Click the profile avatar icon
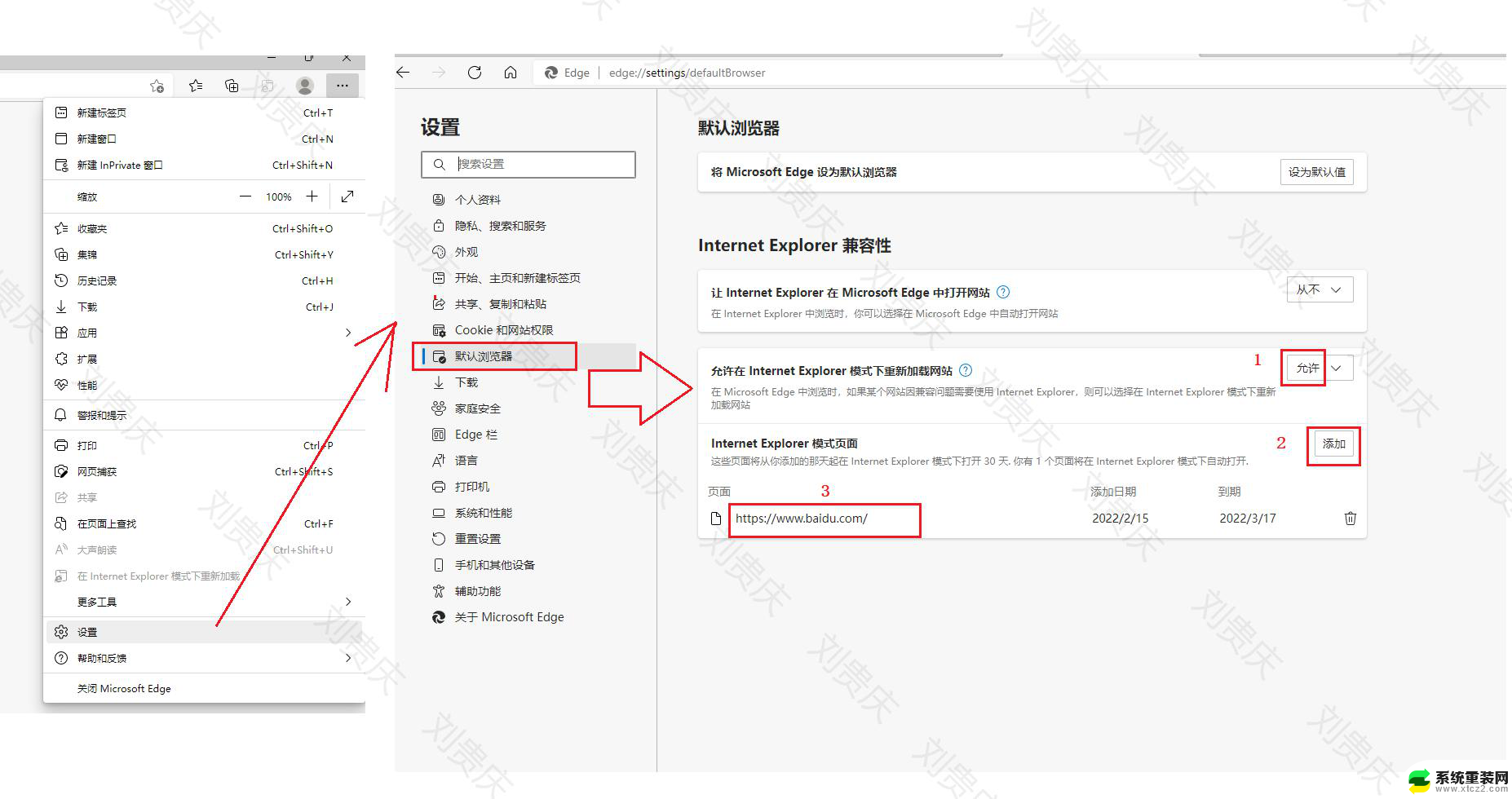The height and width of the screenshot is (799, 1512). point(305,85)
